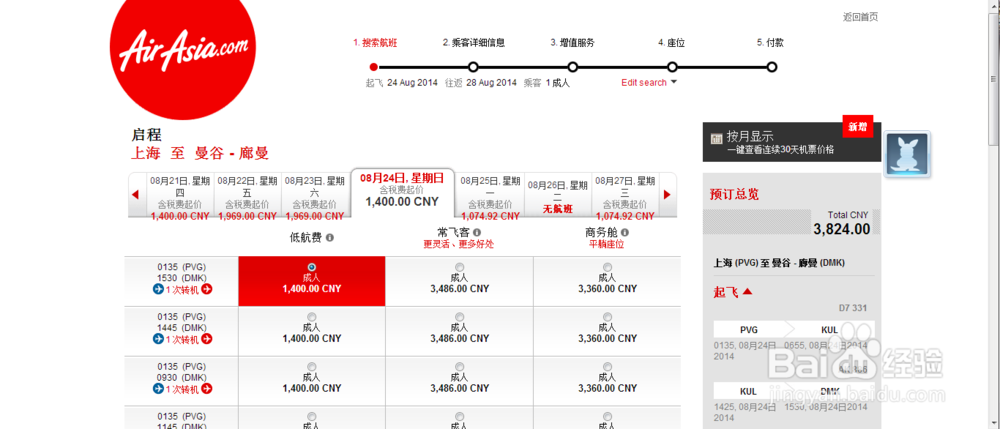The height and width of the screenshot is (429, 1000).
Task: Click blue arrow icon for 1530 flight transfer
Action: (158, 289)
